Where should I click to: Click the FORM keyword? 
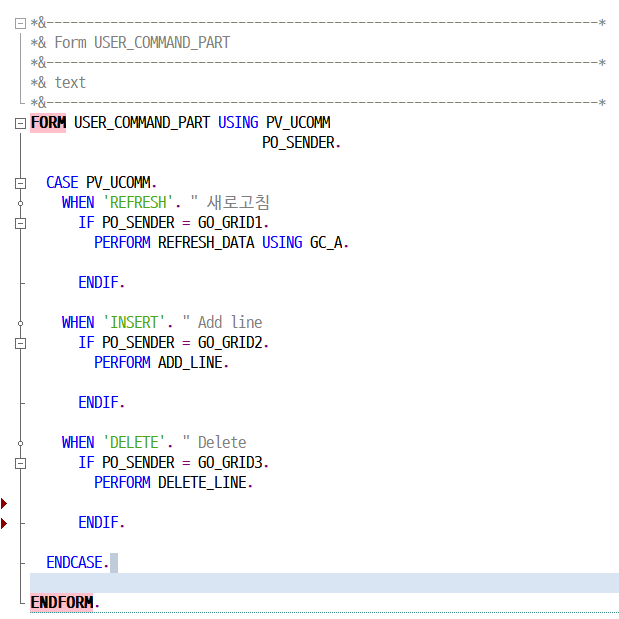click(x=48, y=123)
